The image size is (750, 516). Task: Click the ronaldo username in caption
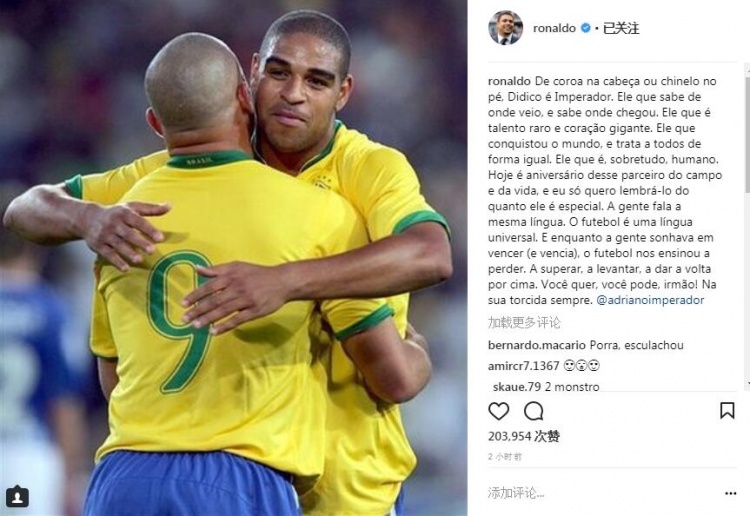(x=509, y=81)
